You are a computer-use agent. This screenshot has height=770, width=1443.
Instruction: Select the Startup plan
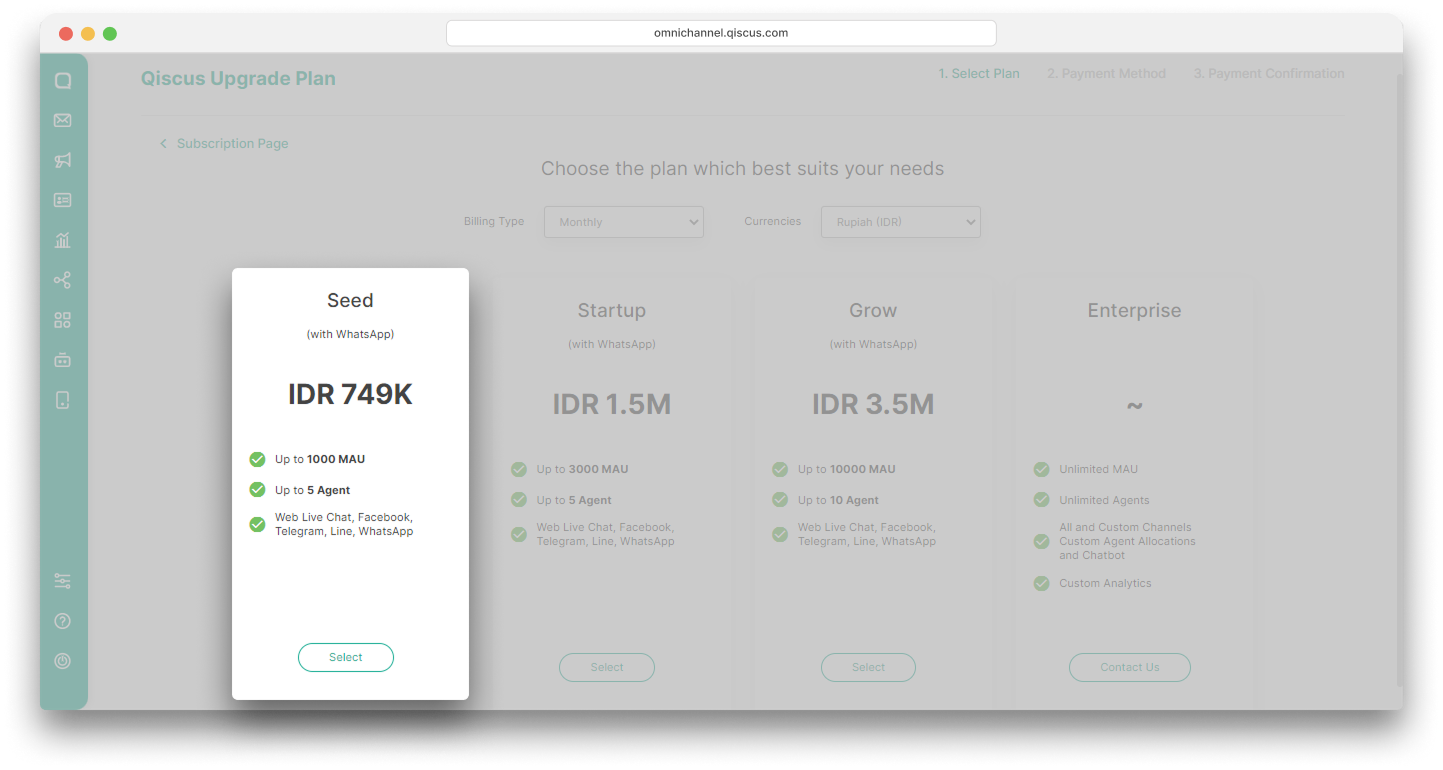[x=607, y=667]
